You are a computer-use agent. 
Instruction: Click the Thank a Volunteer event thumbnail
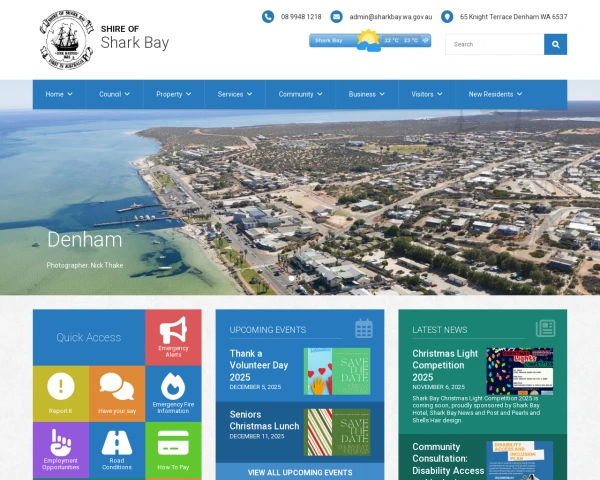[x=337, y=371]
